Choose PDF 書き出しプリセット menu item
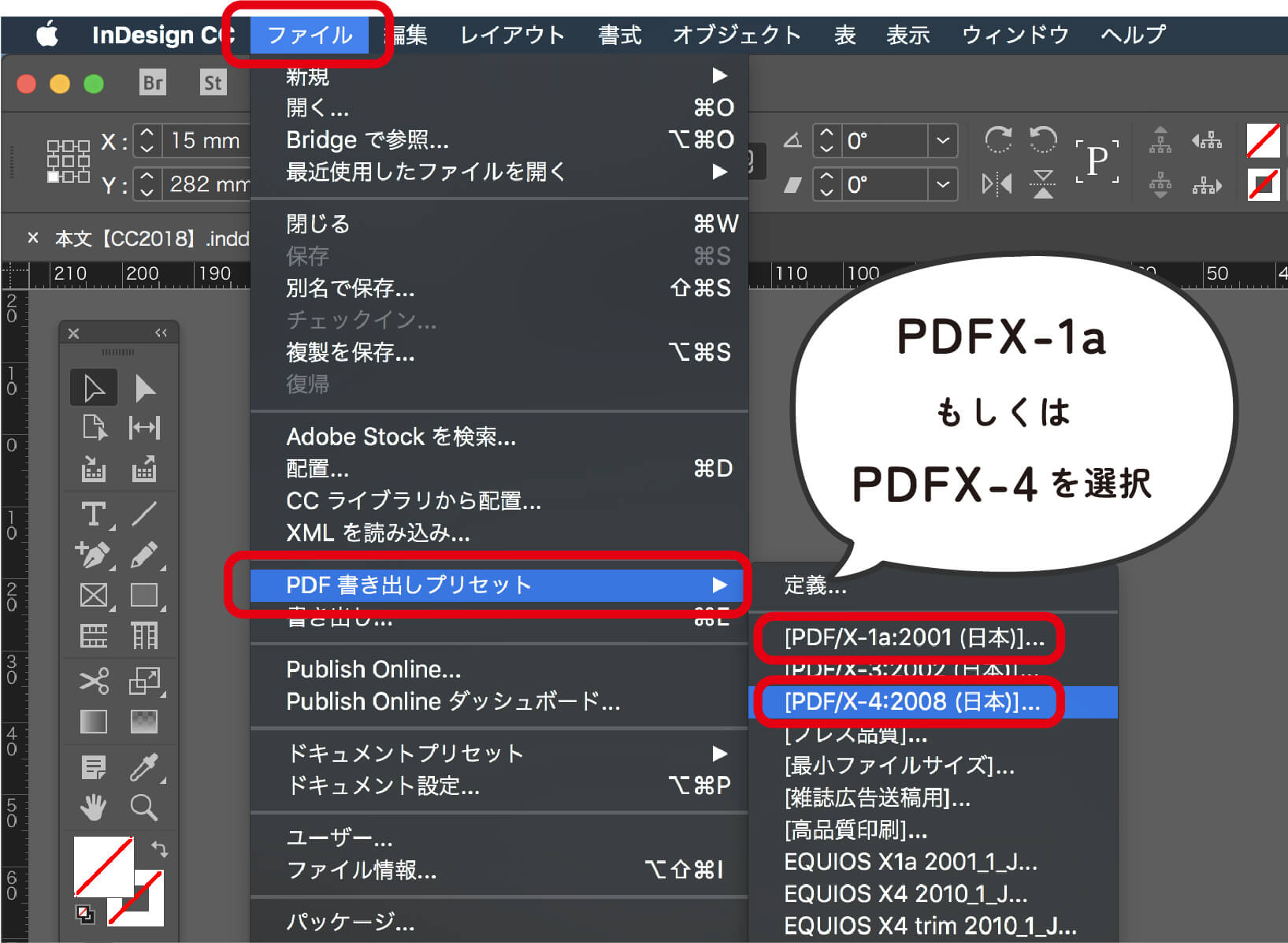This screenshot has height=943, width=1288. click(x=499, y=585)
